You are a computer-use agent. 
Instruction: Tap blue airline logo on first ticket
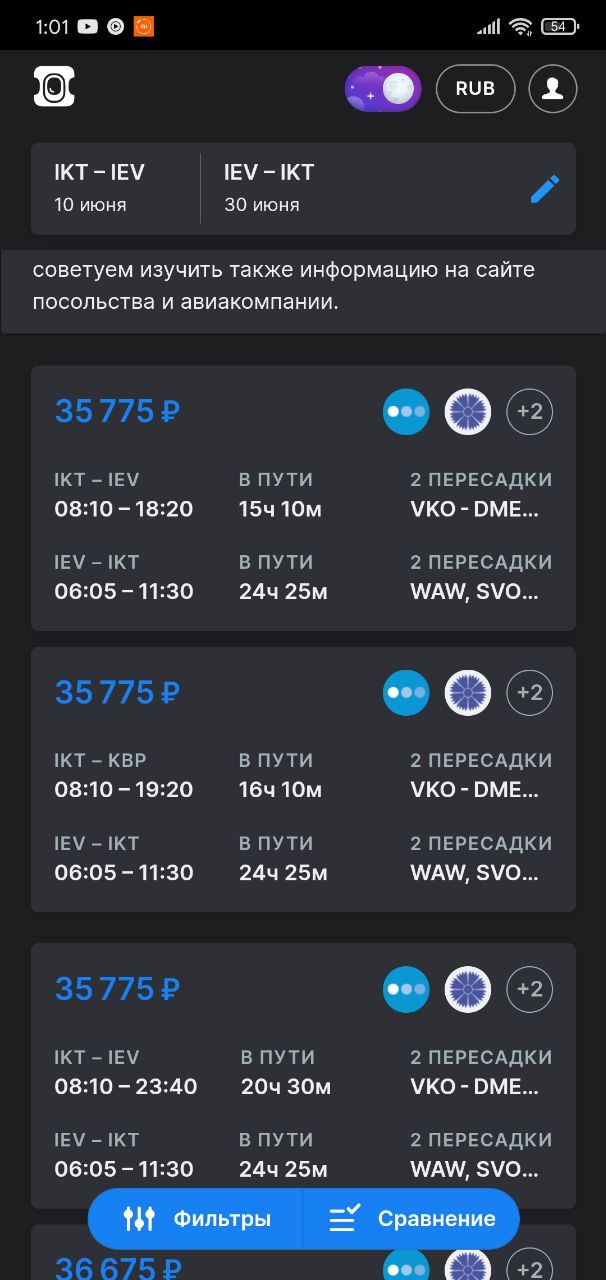click(406, 411)
